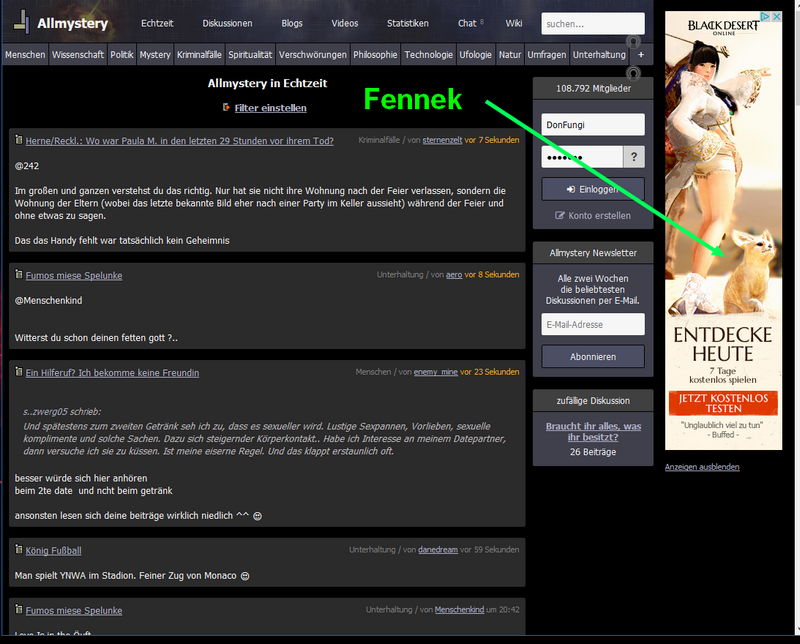Click thread icon of Fumos miese Spelunke by Menschenkind

click(x=19, y=609)
